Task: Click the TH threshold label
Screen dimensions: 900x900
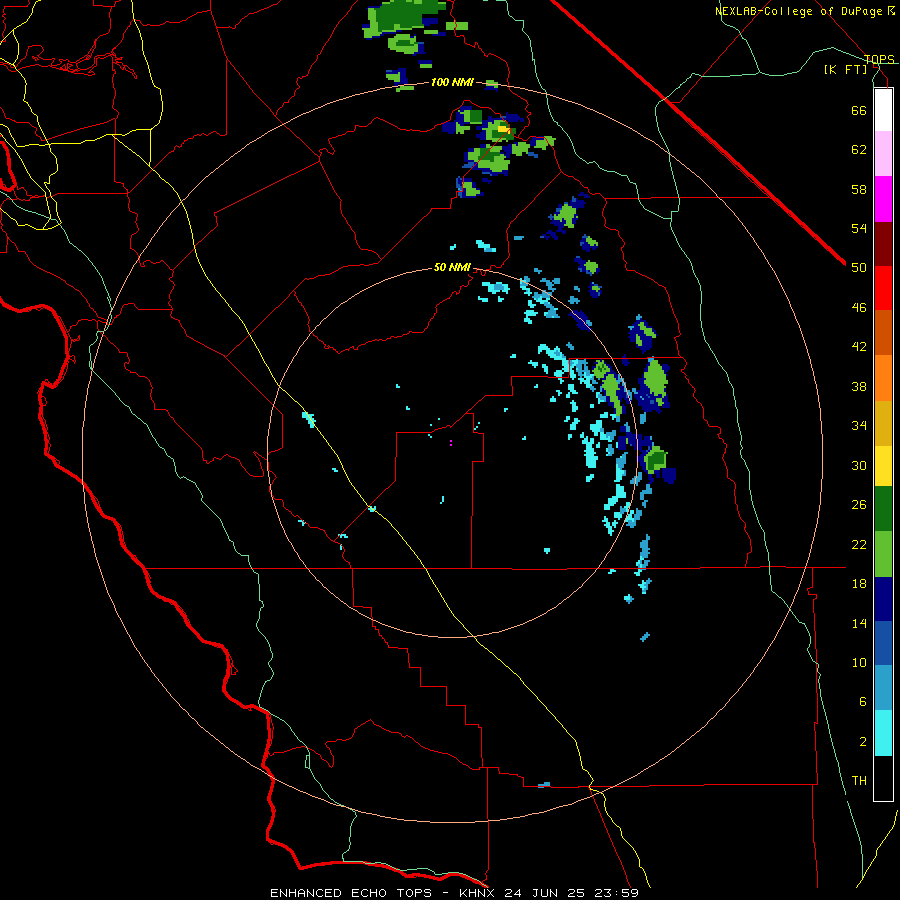Action: click(859, 780)
